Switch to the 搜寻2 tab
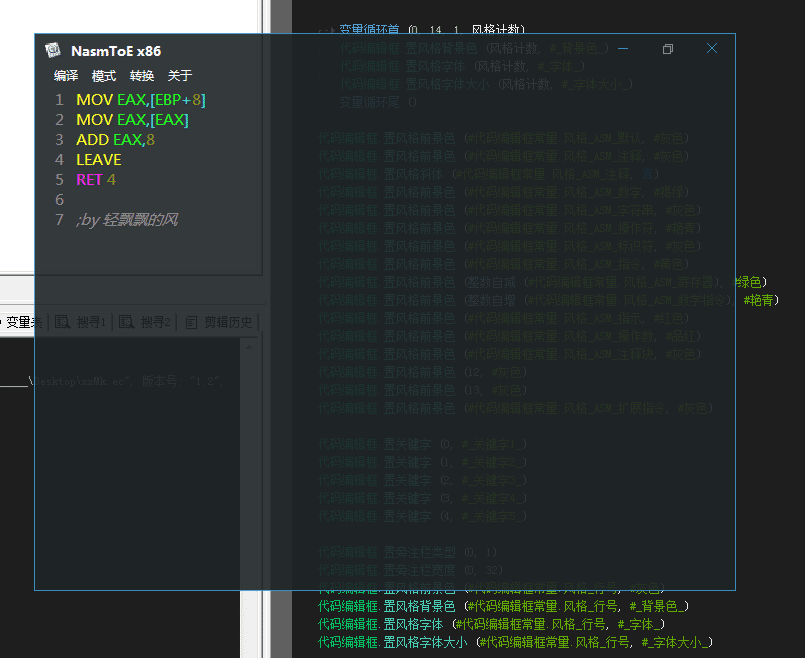This screenshot has height=658, width=805. (146, 322)
